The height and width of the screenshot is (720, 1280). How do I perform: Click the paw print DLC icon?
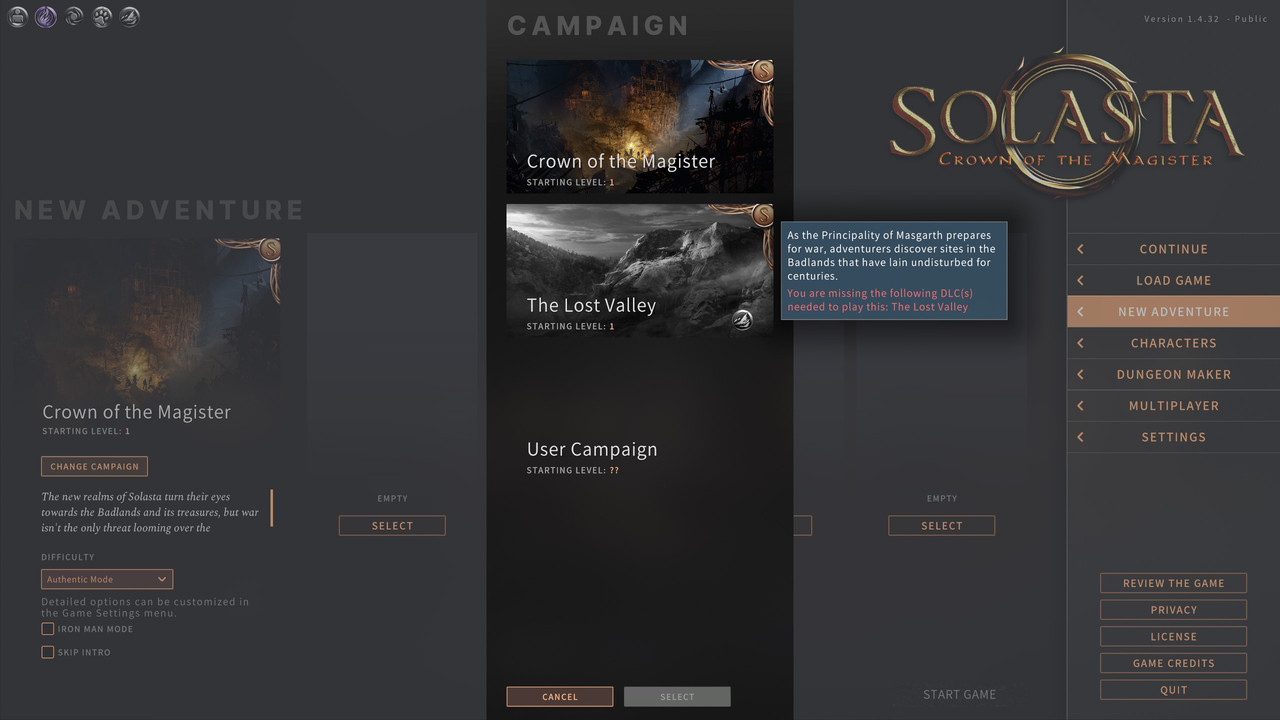tap(101, 17)
